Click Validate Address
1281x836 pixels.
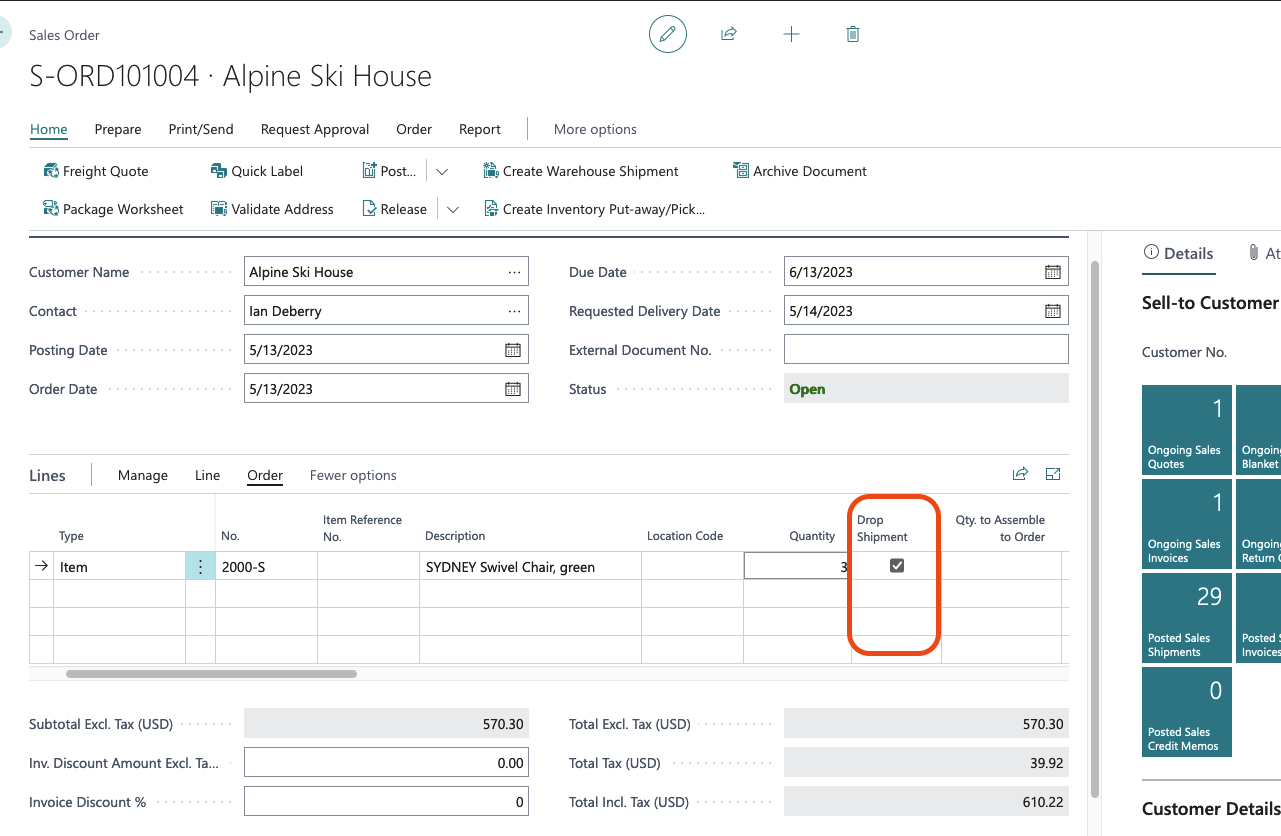[272, 209]
